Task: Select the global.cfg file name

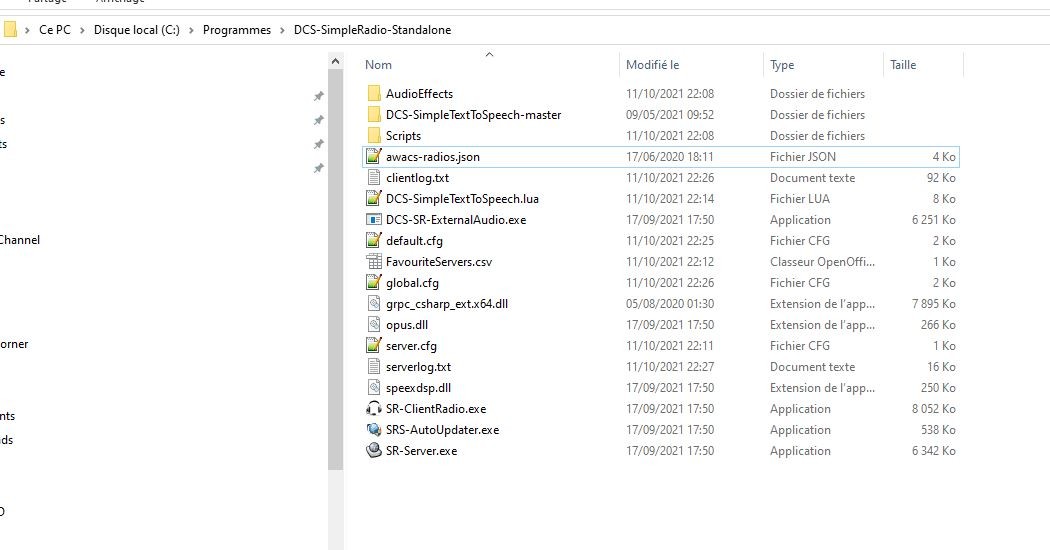Action: point(412,283)
